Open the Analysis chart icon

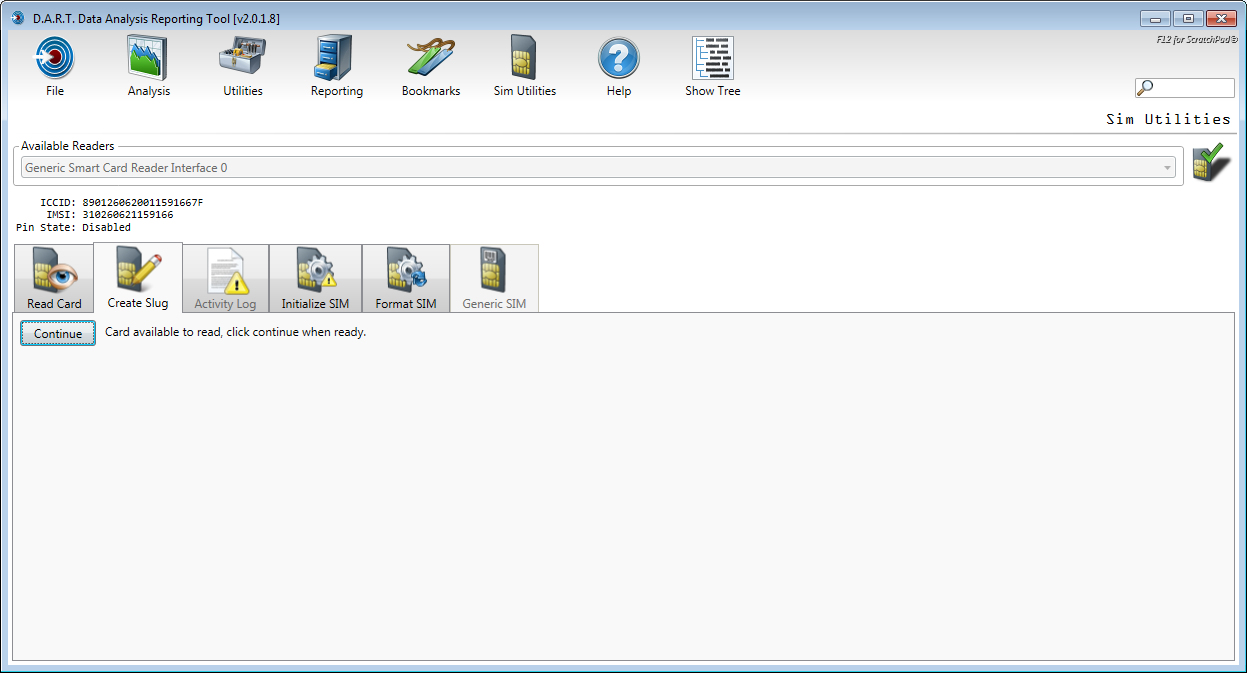(x=148, y=58)
